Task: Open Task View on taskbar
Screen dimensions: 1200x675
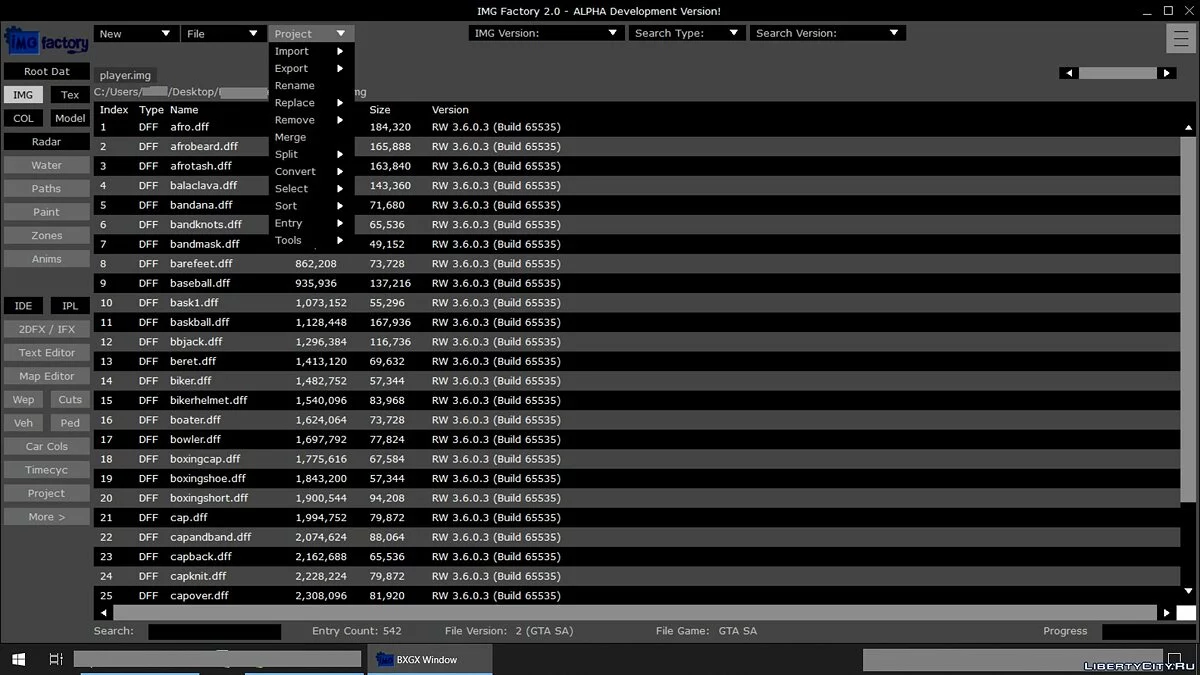Action: 56,659
